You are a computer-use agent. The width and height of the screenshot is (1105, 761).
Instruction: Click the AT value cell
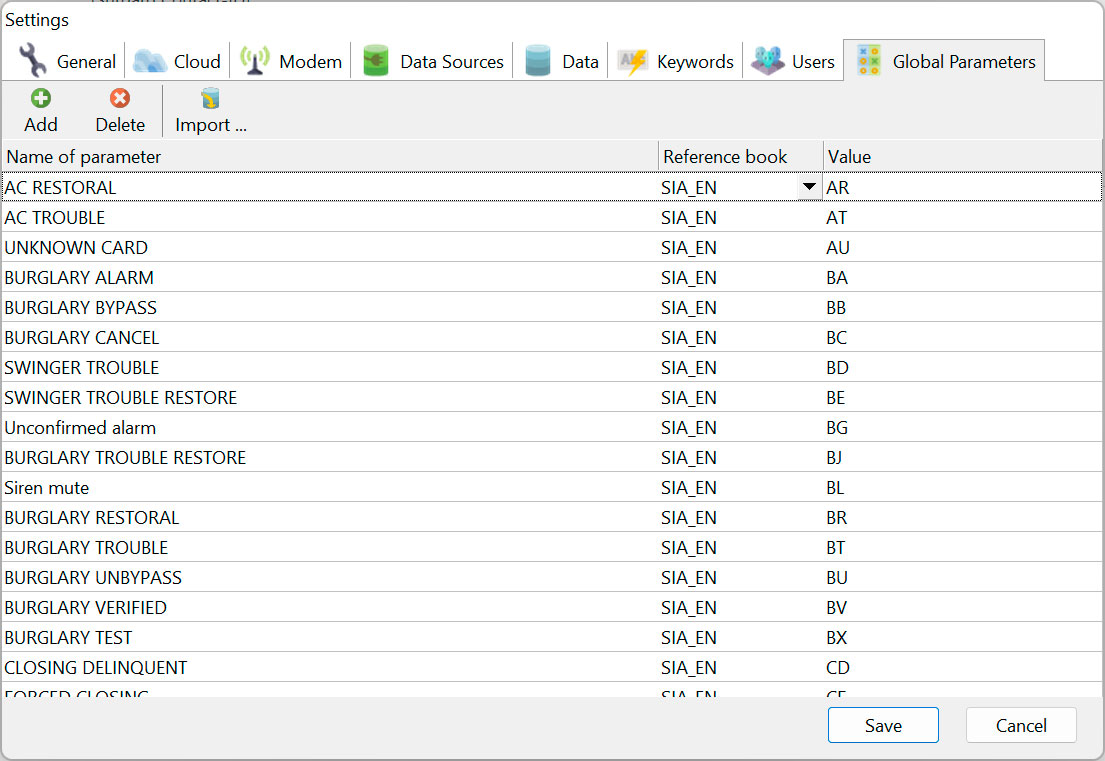point(962,218)
